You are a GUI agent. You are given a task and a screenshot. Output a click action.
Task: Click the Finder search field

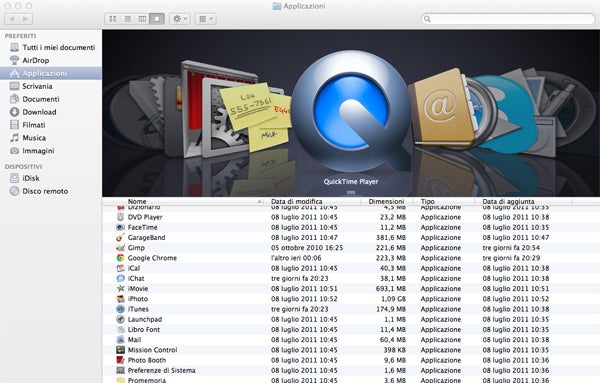508,19
